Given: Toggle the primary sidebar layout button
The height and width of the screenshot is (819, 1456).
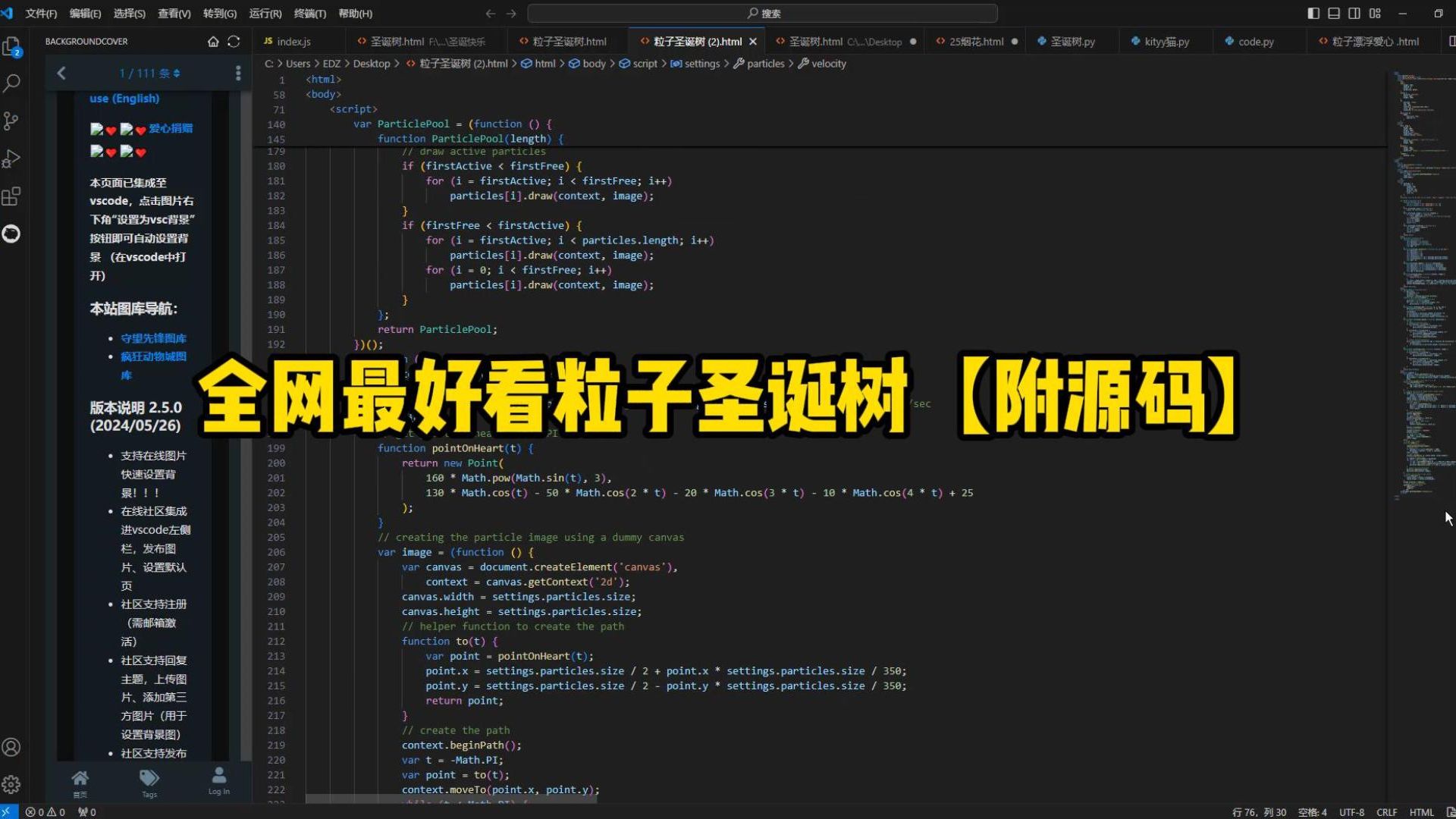Looking at the screenshot, I should 1313,13.
